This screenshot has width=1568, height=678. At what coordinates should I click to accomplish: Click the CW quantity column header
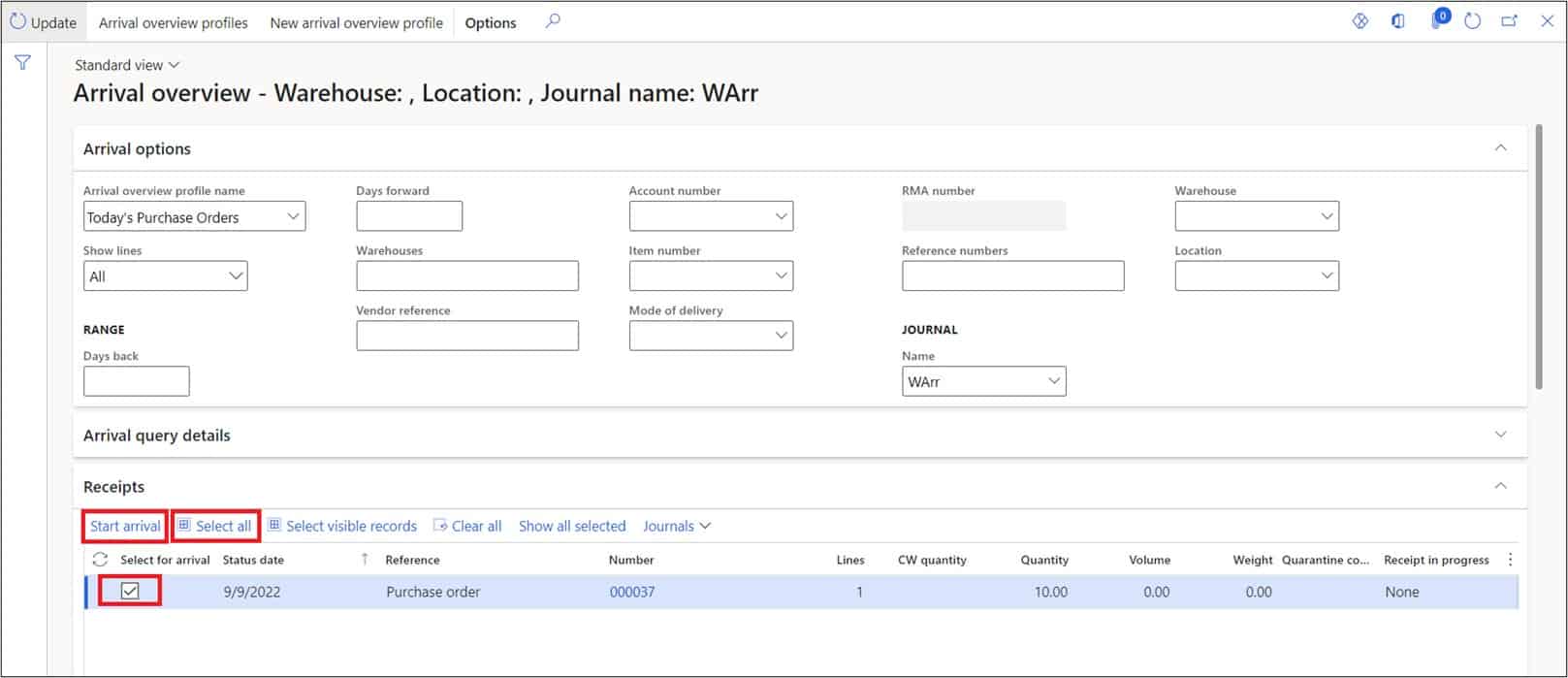pos(932,560)
